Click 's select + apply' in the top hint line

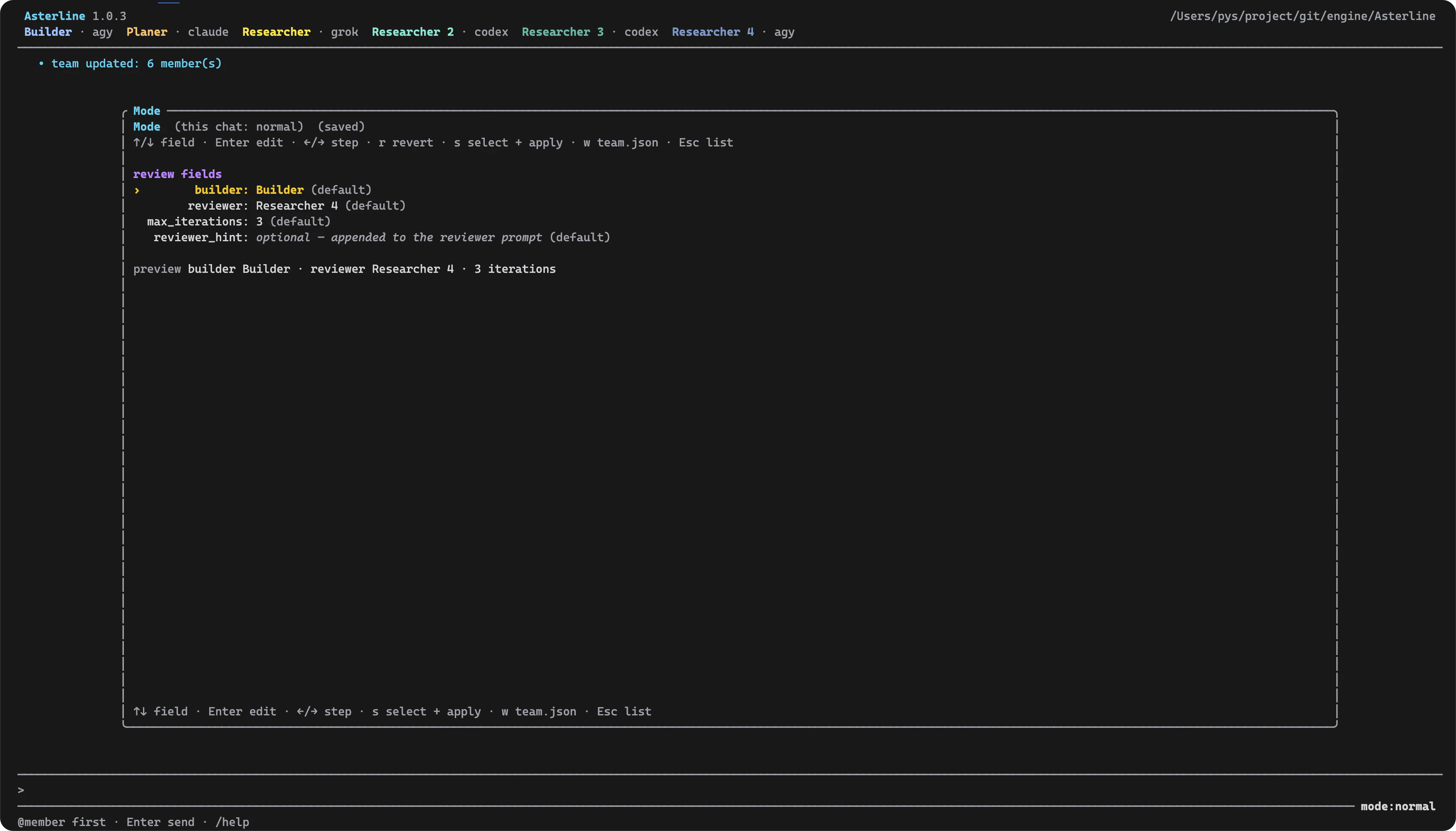508,143
